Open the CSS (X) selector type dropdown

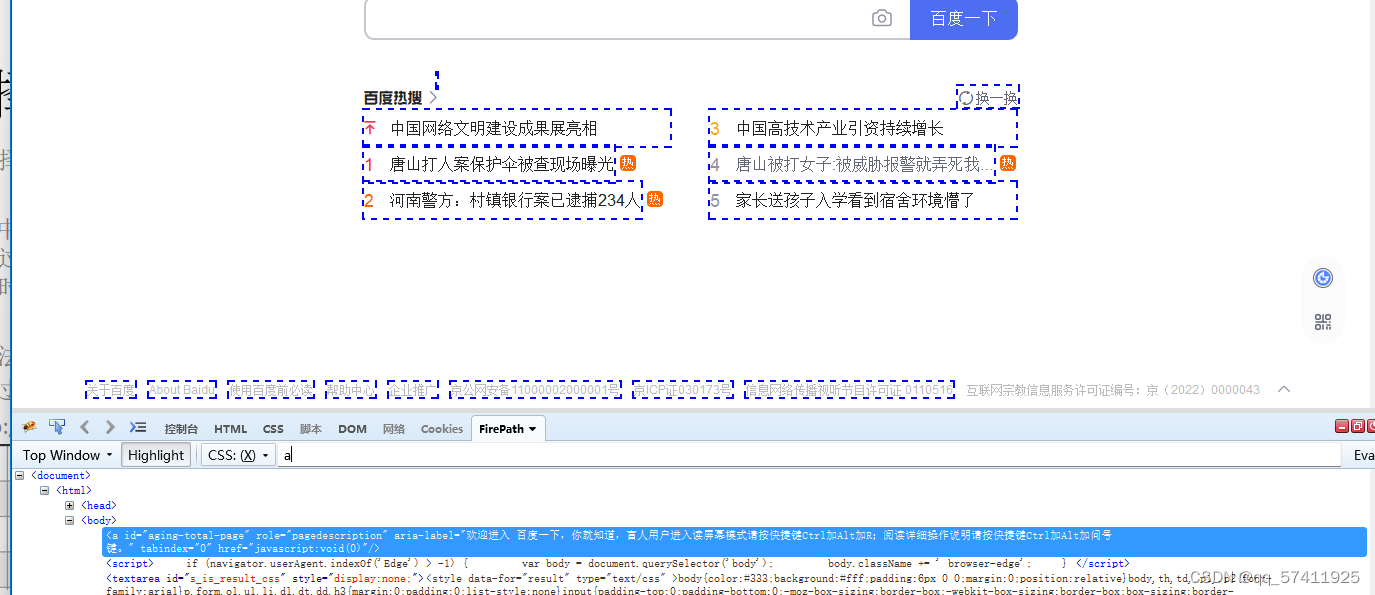[237, 454]
